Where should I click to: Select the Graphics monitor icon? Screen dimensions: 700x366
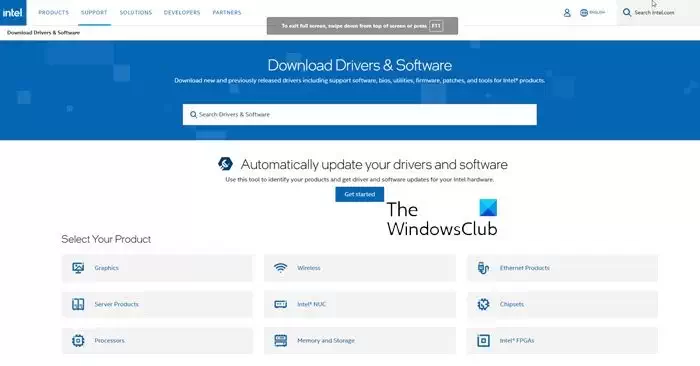coord(78,268)
